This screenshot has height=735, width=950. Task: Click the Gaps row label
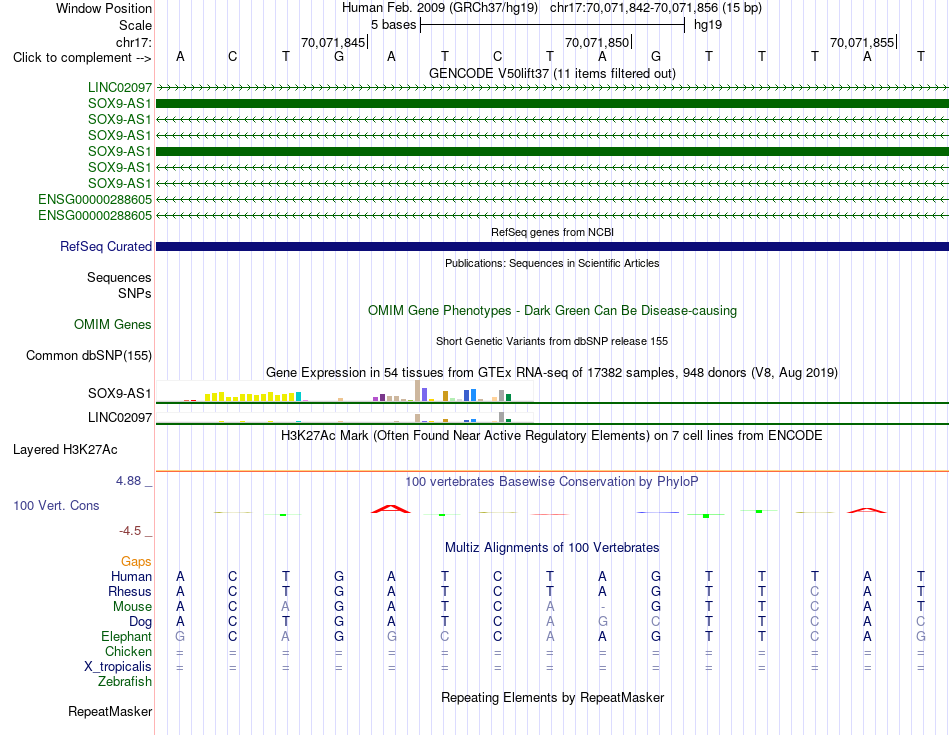(x=136, y=562)
